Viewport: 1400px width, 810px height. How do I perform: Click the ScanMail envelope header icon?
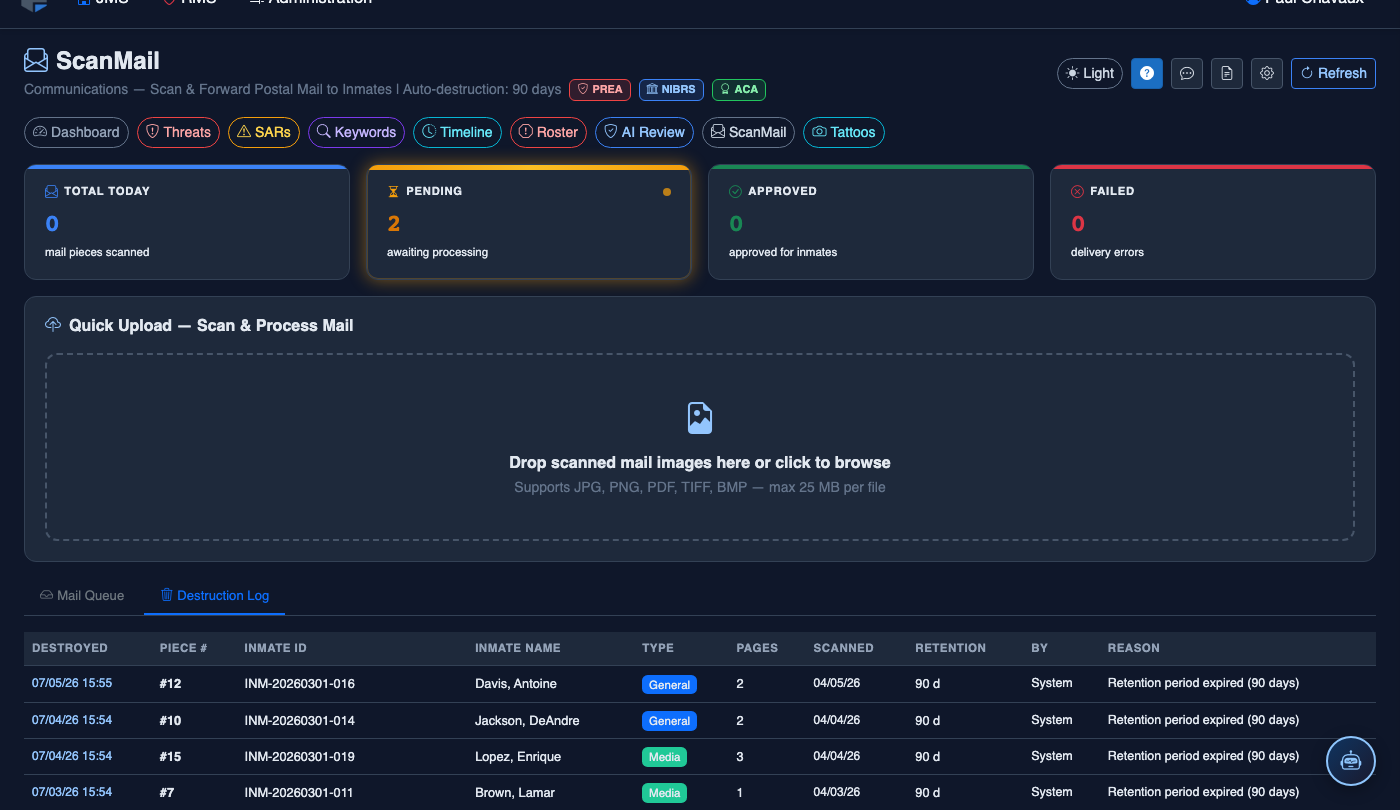(36, 61)
